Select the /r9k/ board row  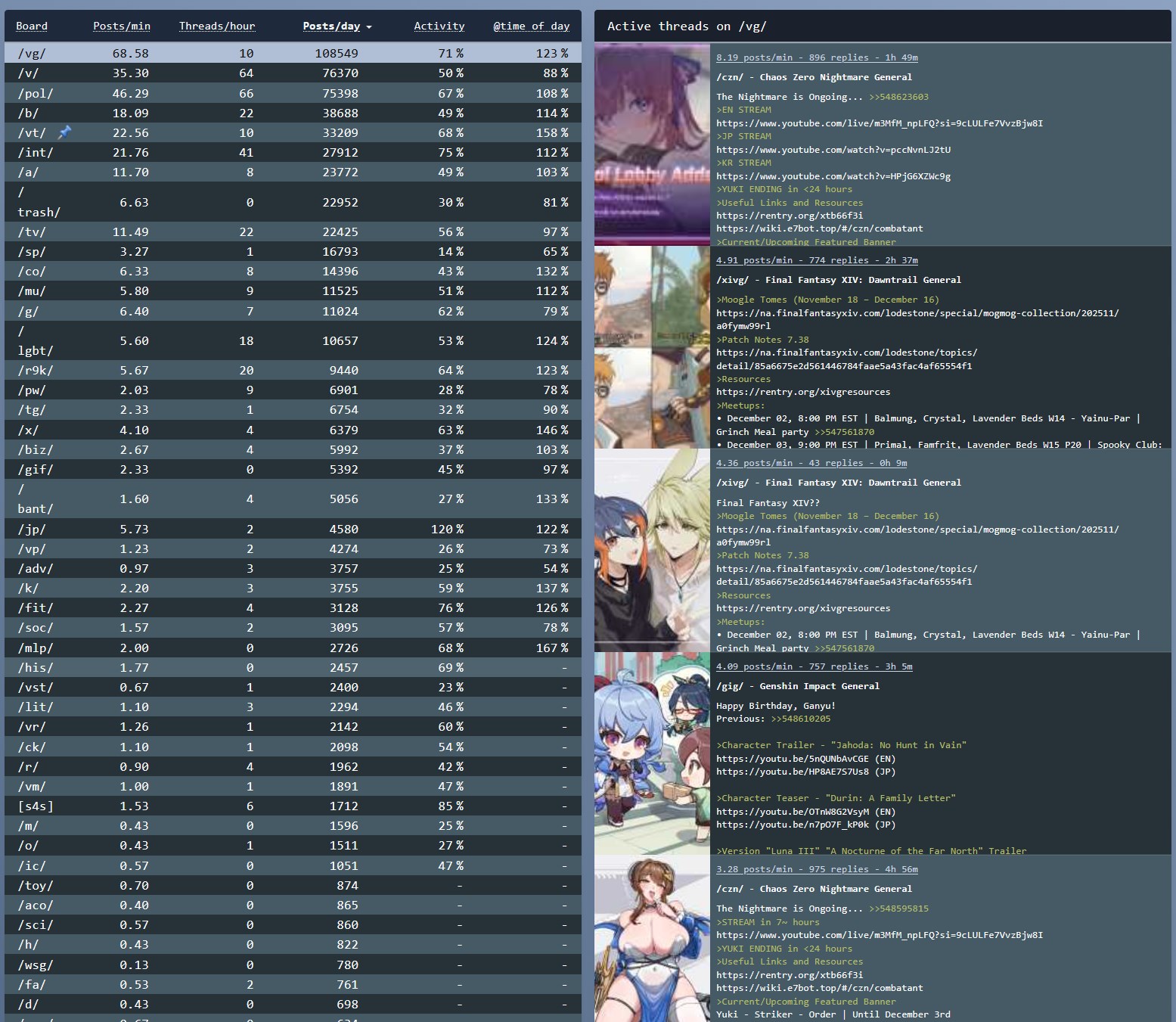(293, 370)
